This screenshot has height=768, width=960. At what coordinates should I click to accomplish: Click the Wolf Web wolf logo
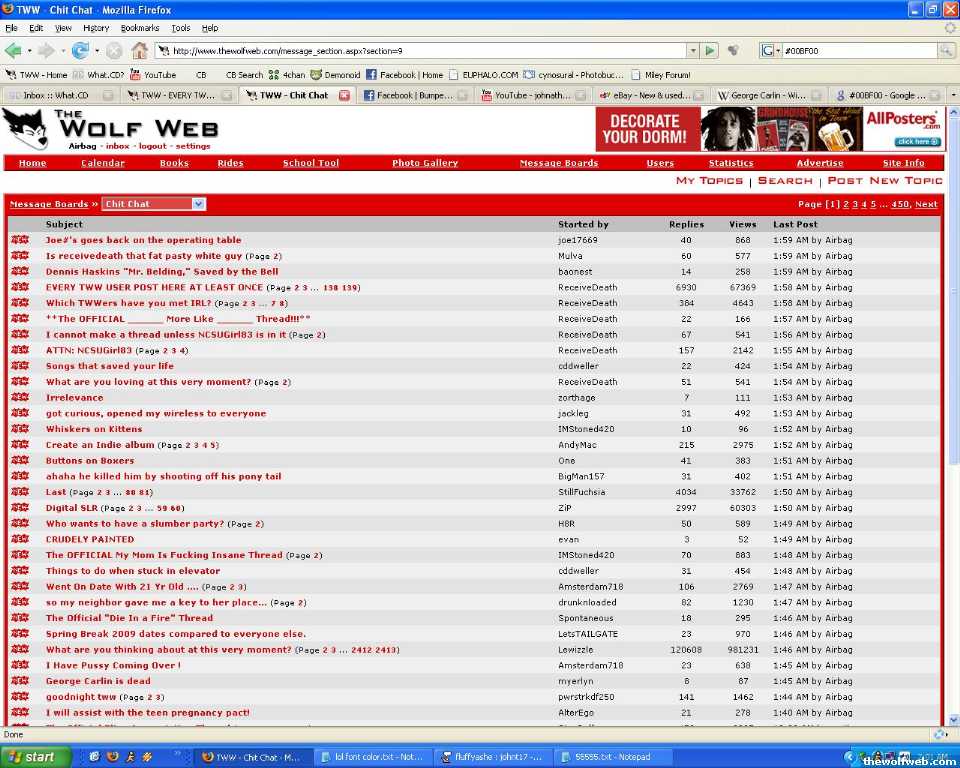pos(26,129)
